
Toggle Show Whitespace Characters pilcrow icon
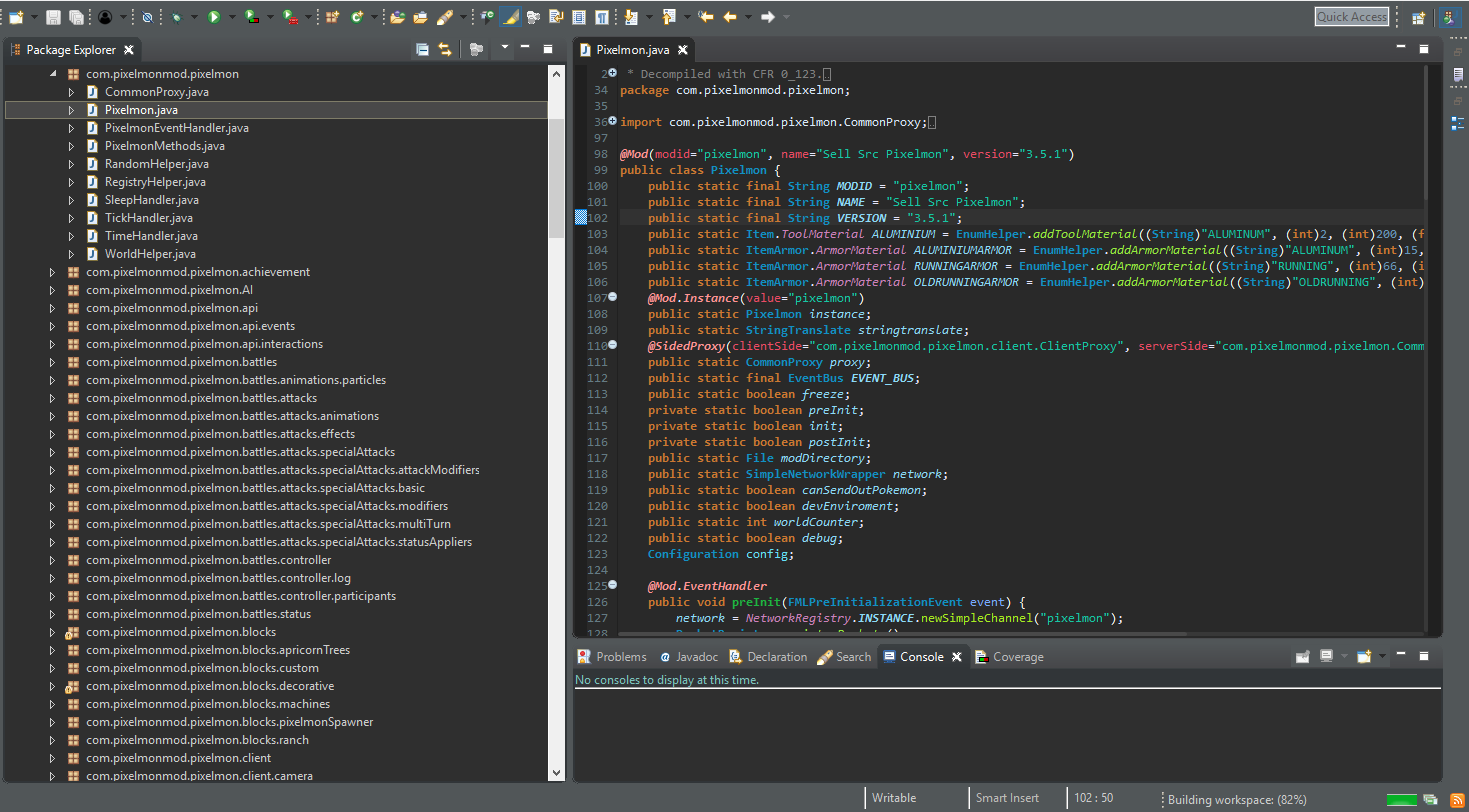(x=601, y=17)
